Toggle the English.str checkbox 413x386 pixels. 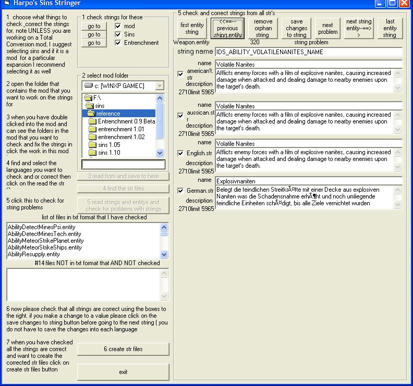[180, 153]
